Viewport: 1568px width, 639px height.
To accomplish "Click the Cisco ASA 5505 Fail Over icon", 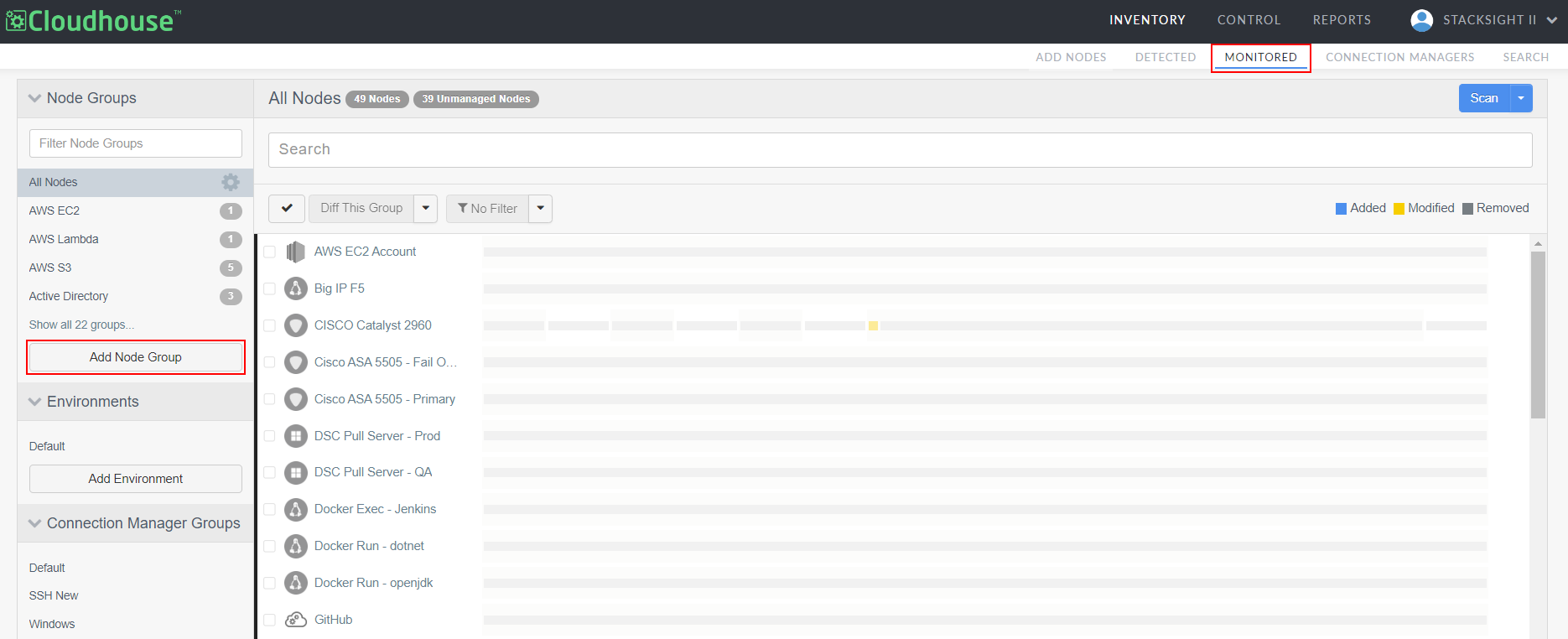I will 295,362.
